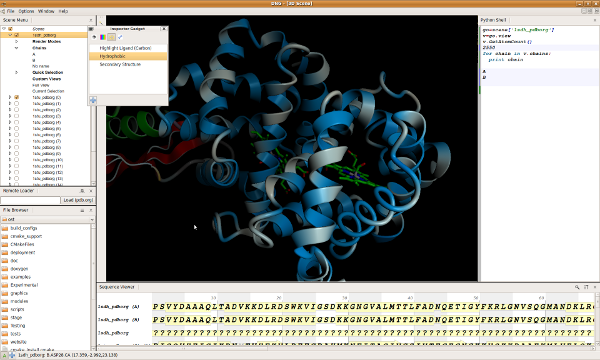
Task: Open the cmake_support folder
Action: point(26,236)
